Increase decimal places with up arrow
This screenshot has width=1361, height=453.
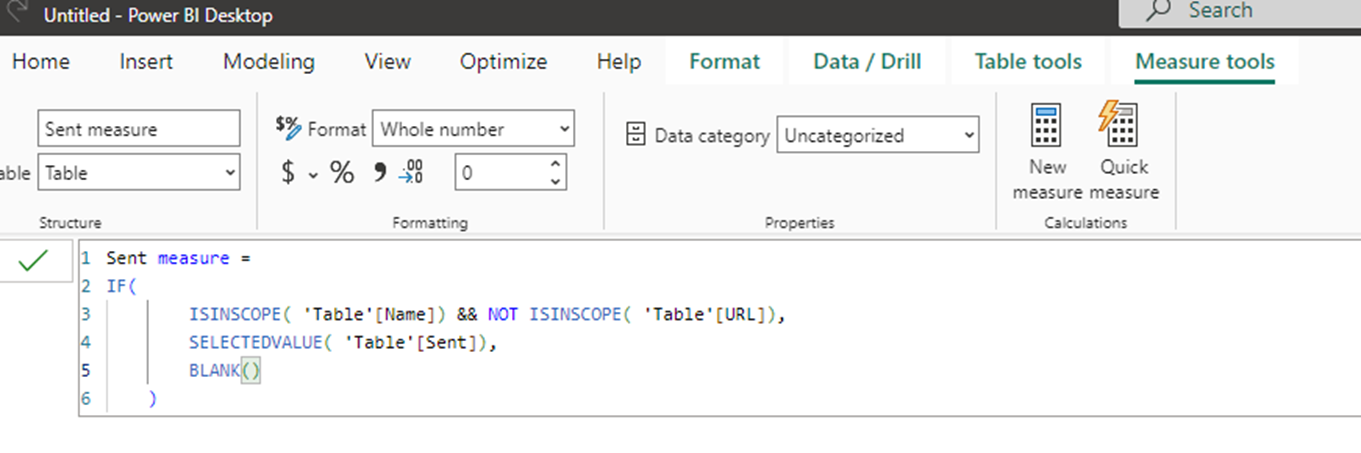click(556, 163)
